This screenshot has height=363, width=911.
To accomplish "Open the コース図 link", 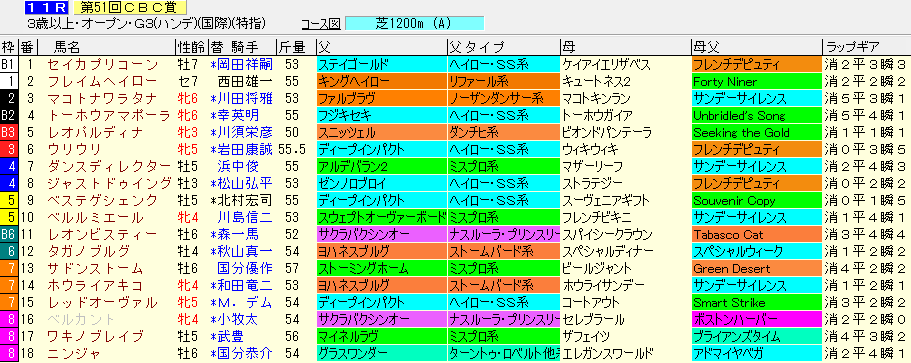I will 321,23.
